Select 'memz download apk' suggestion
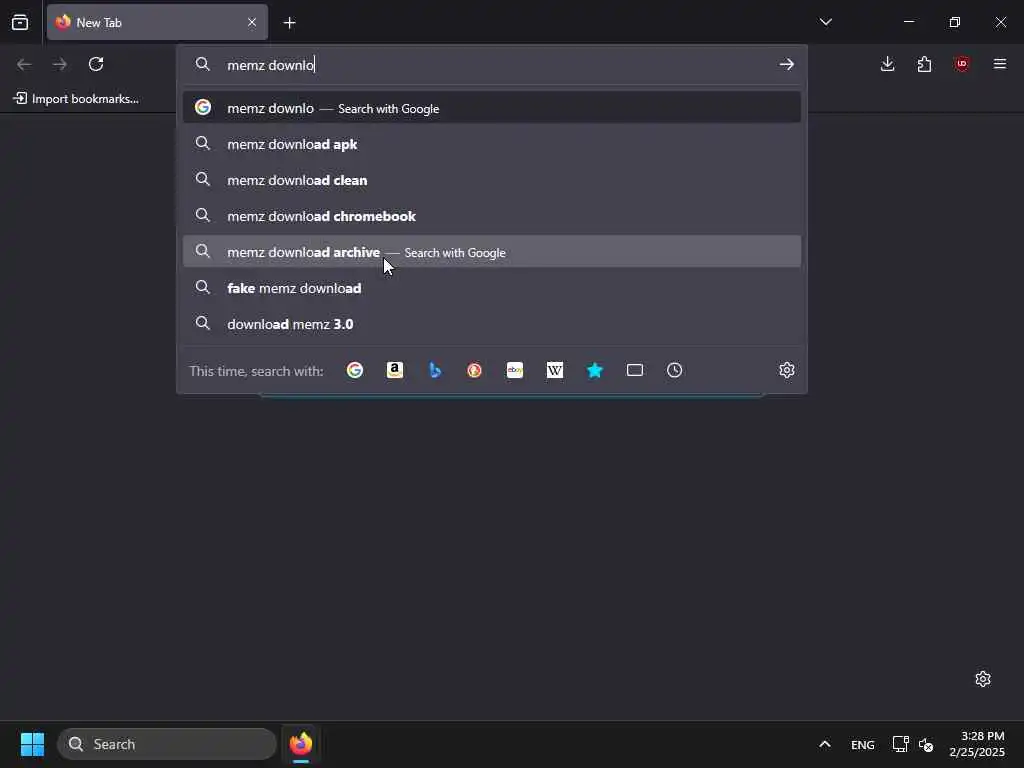The width and height of the screenshot is (1024, 768). [492, 144]
